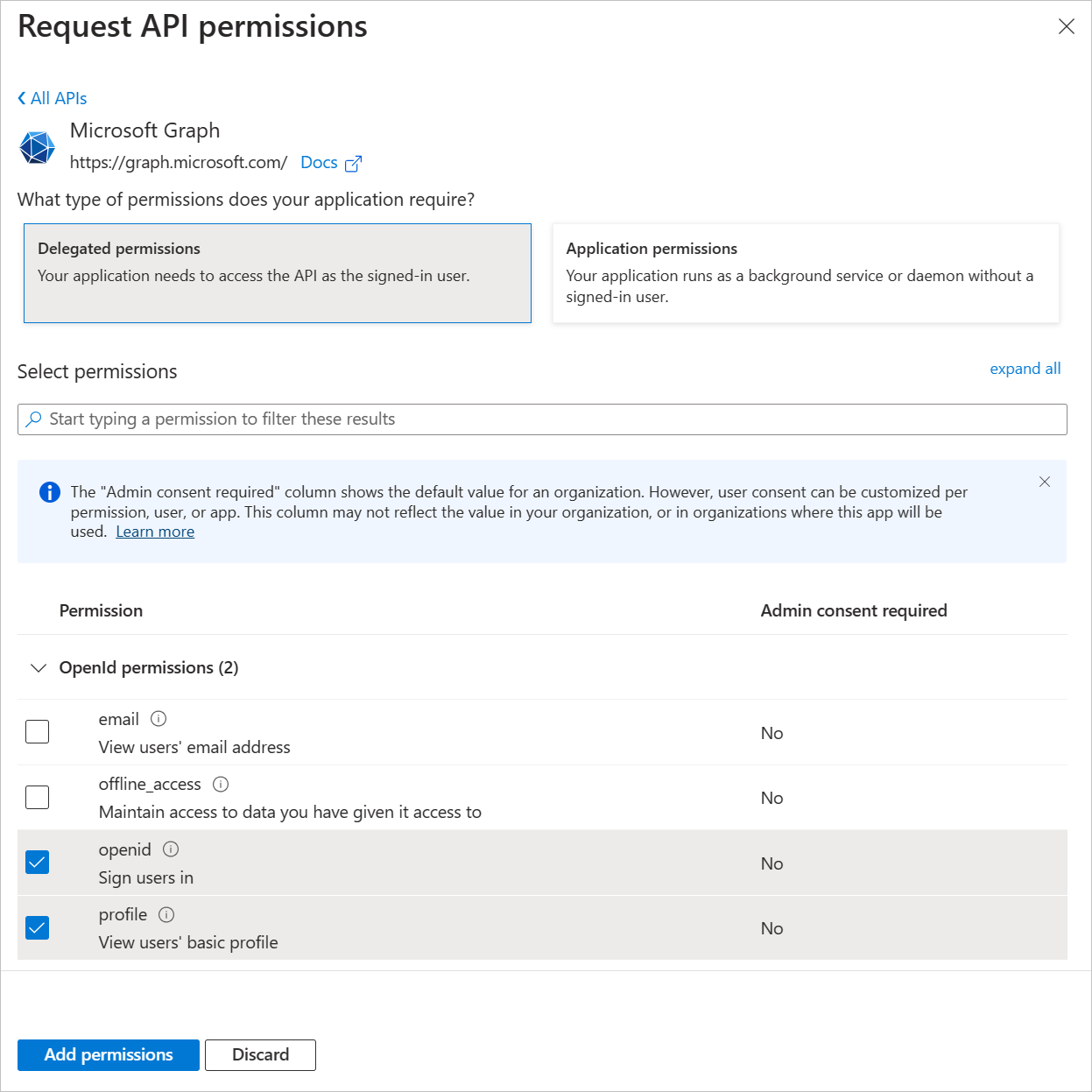This screenshot has width=1092, height=1092.
Task: Click the search magnifier icon
Action: coord(33,419)
